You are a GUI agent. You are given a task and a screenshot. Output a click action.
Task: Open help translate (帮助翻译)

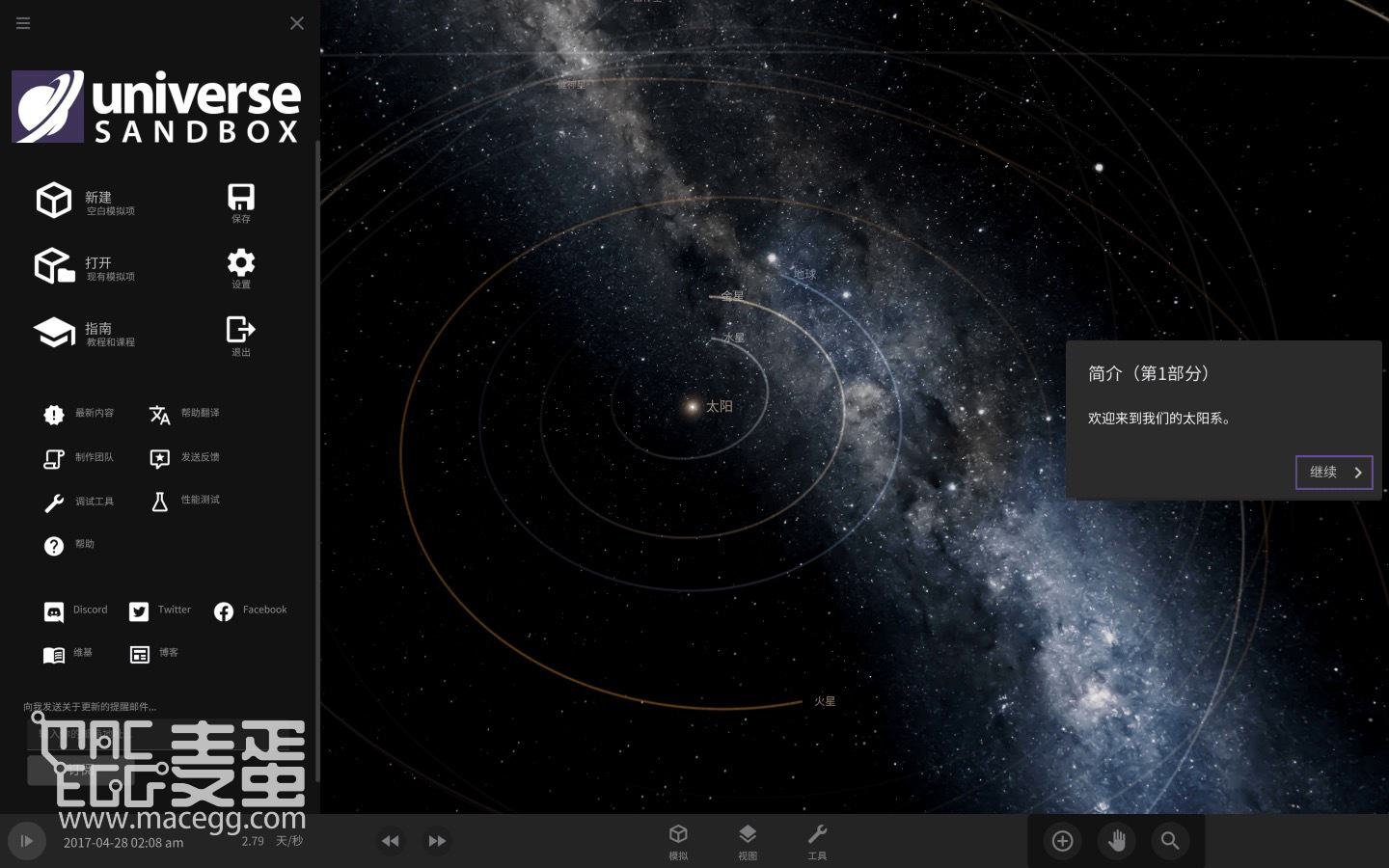point(184,414)
